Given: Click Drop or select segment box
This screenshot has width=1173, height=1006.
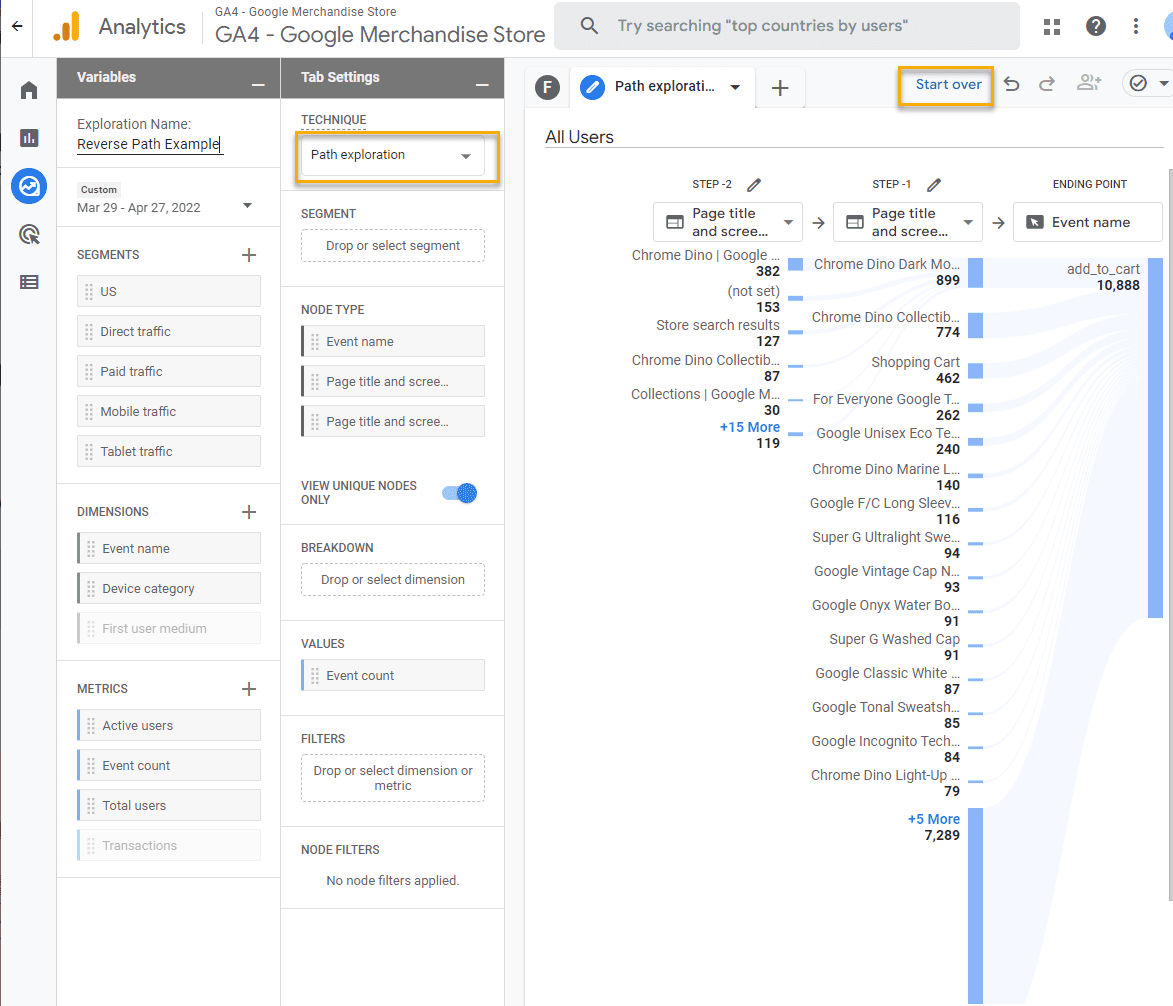Looking at the screenshot, I should [x=393, y=245].
